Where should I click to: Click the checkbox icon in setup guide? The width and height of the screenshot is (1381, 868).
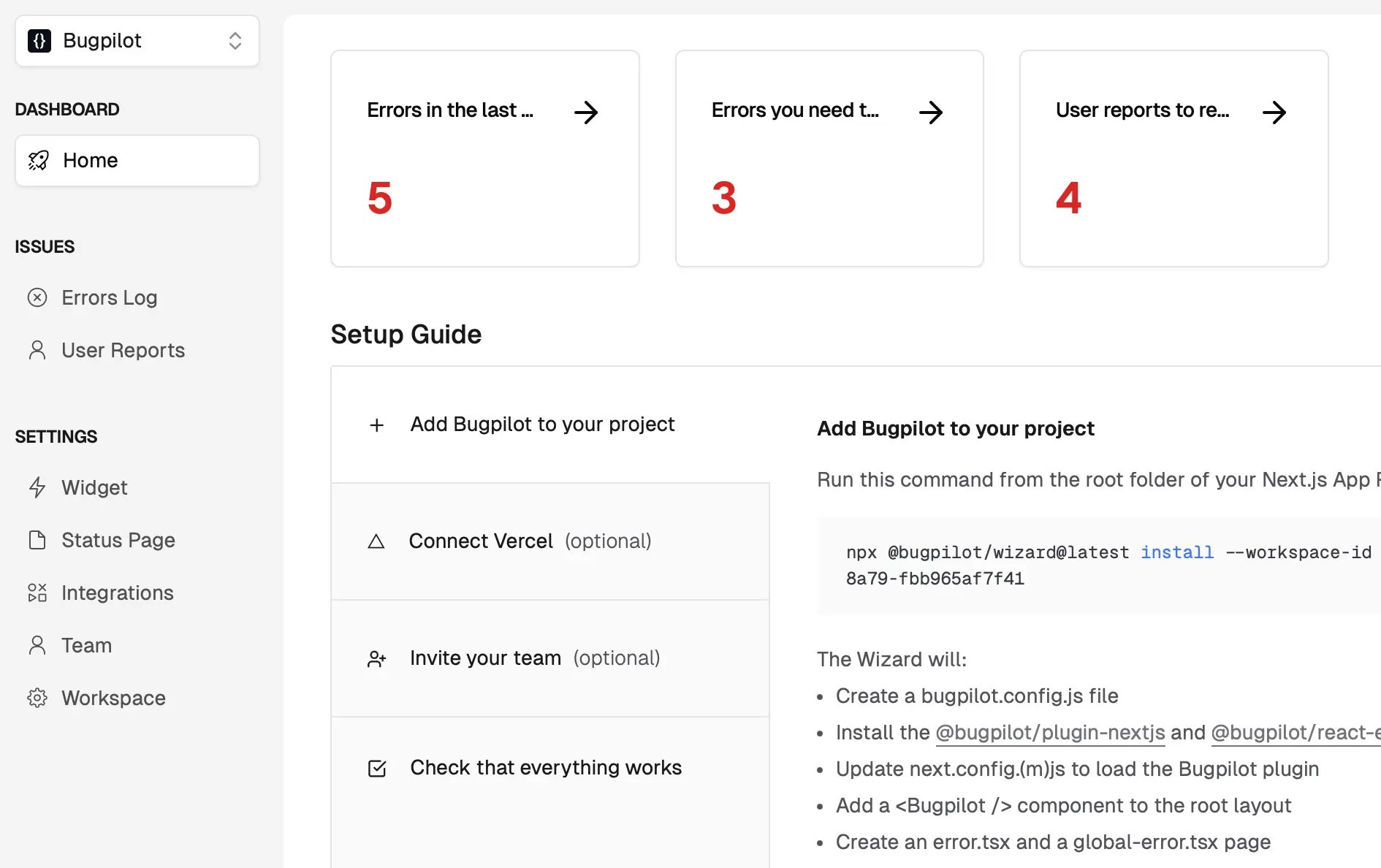pos(377,769)
